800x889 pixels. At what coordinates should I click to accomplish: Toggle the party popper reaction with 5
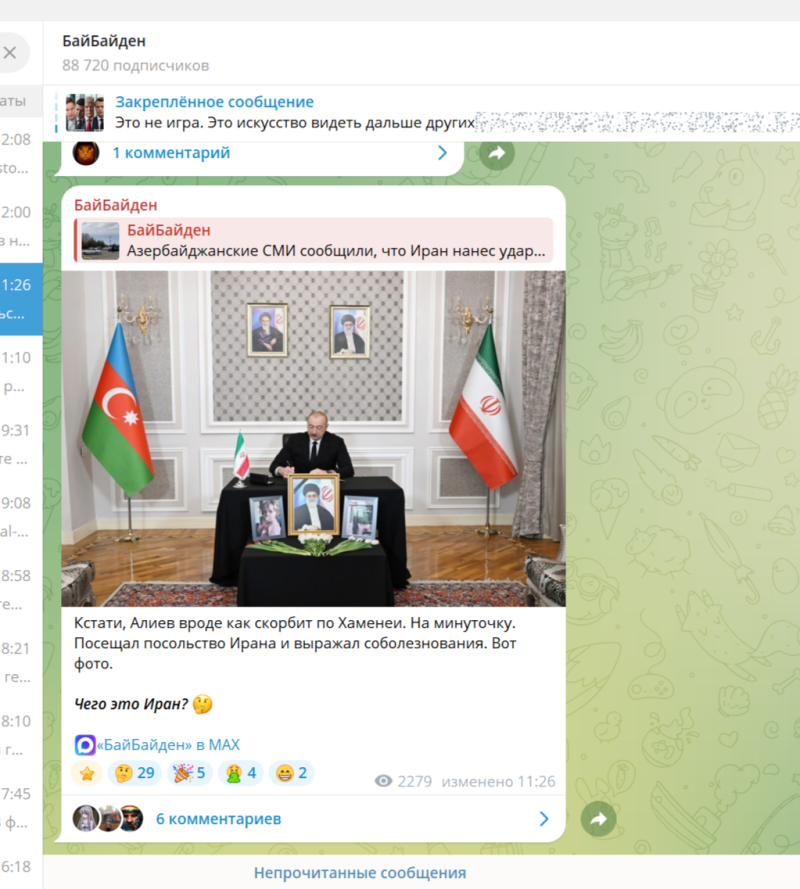point(190,773)
